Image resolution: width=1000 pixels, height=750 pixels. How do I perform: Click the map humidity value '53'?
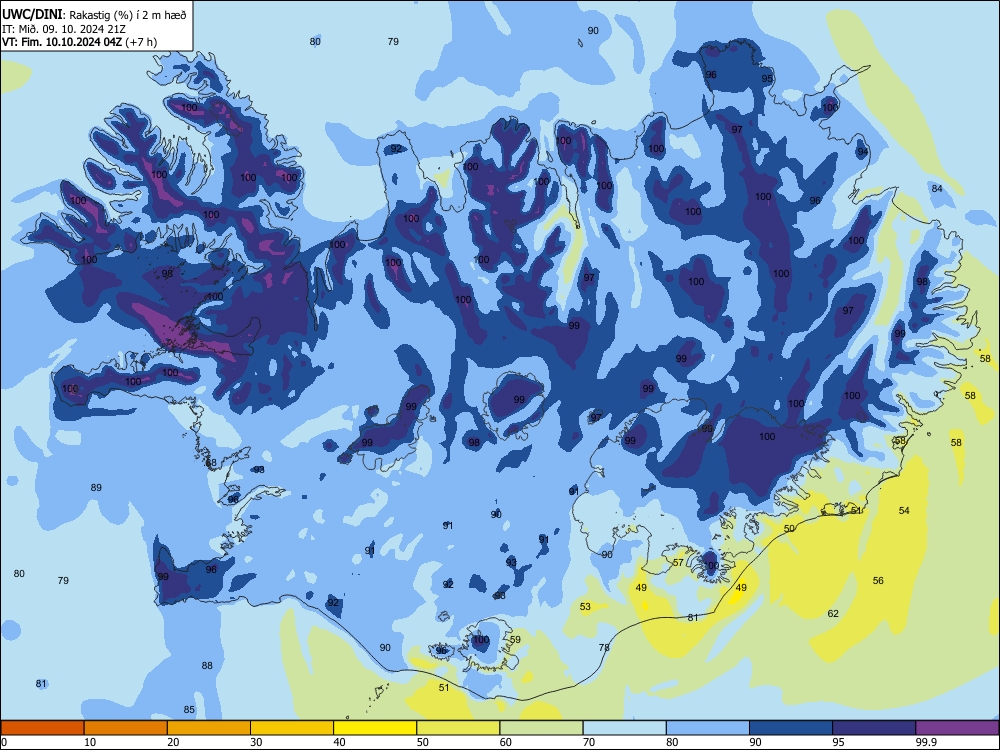click(x=585, y=607)
